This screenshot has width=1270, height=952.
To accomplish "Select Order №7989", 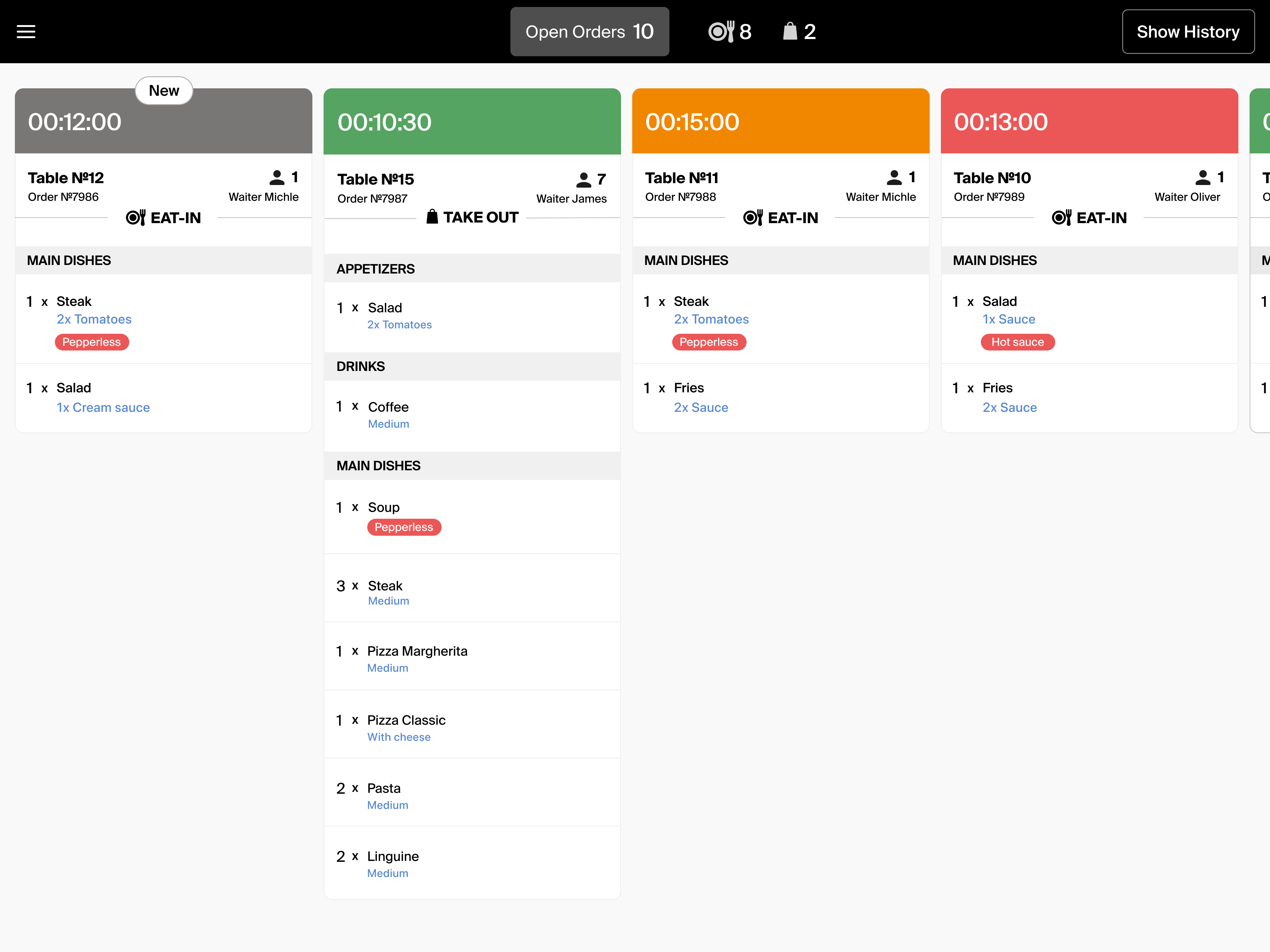I will 989,197.
